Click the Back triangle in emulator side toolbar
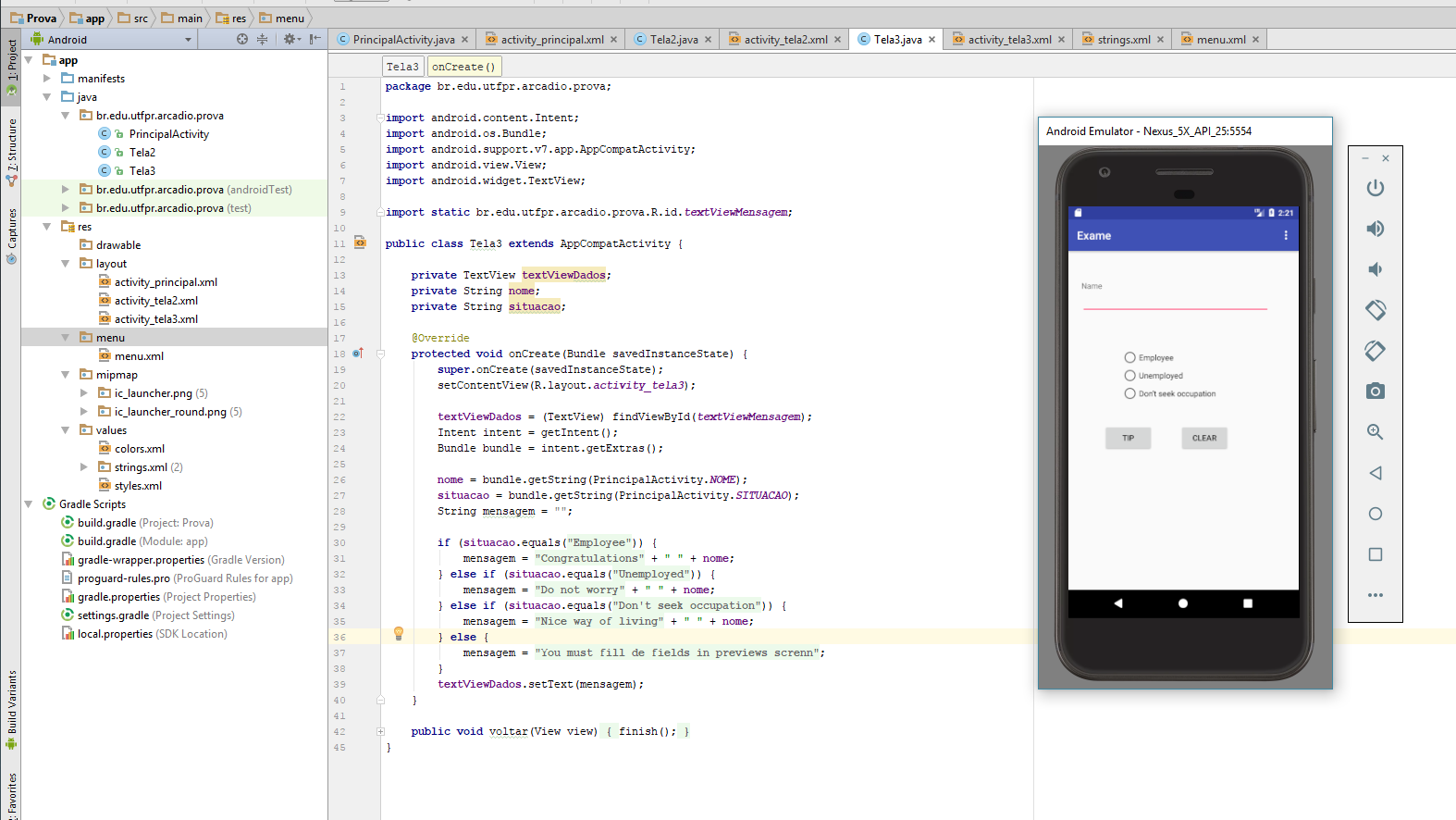This screenshot has width=1456, height=820. [x=1376, y=473]
